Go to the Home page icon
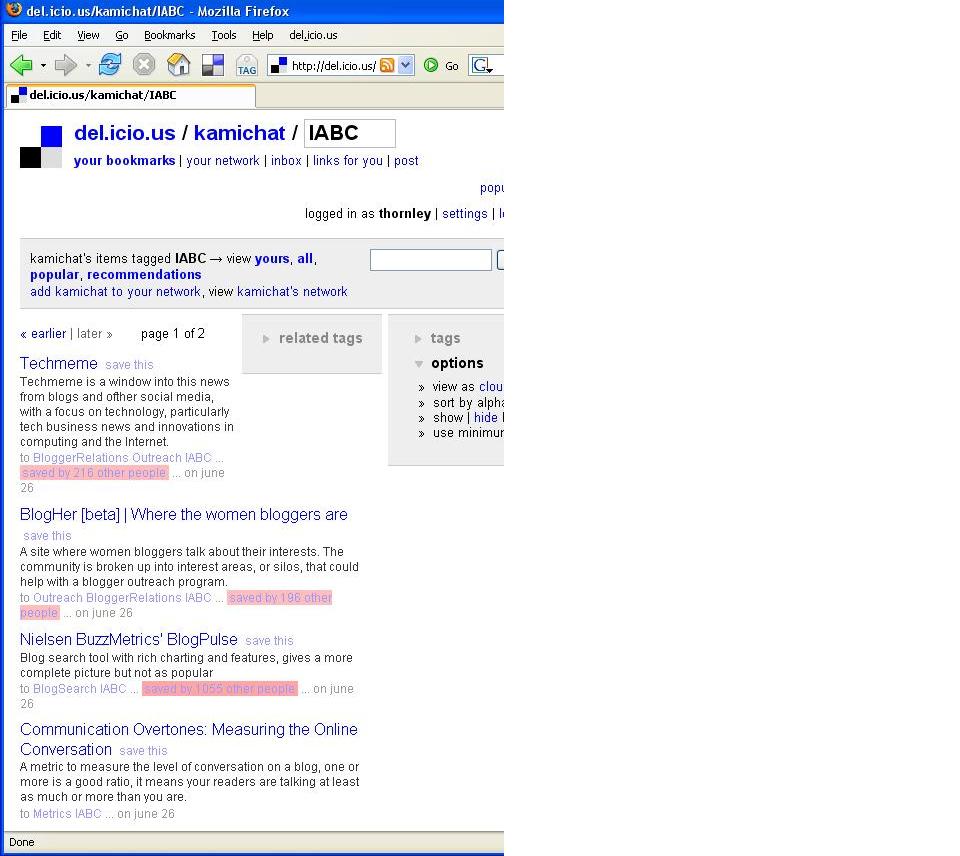Image resolution: width=960 pixels, height=856 pixels. click(x=178, y=64)
